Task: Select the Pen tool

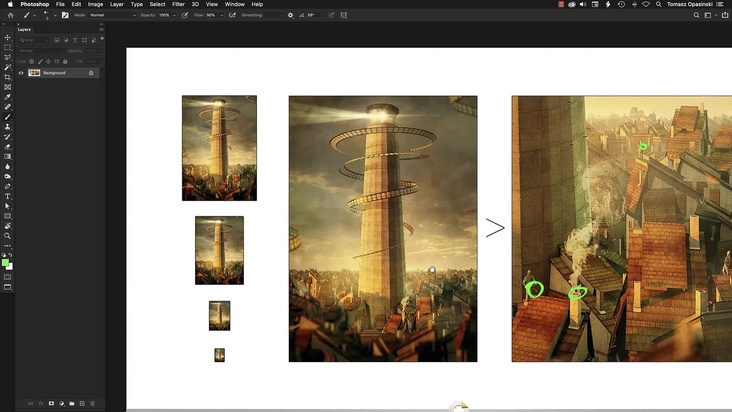Action: (x=7, y=186)
